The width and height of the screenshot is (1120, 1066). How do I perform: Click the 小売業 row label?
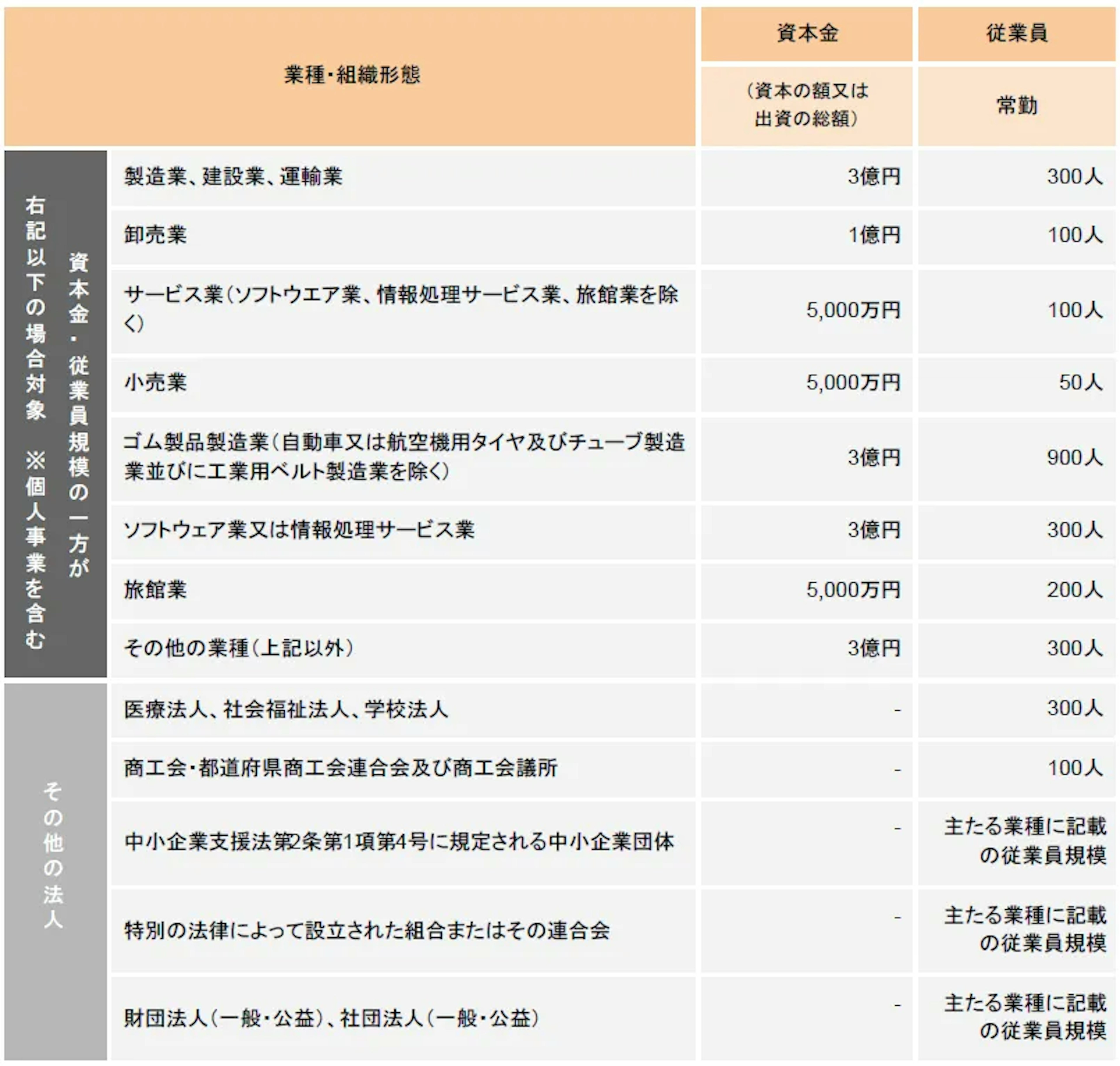pos(156,382)
